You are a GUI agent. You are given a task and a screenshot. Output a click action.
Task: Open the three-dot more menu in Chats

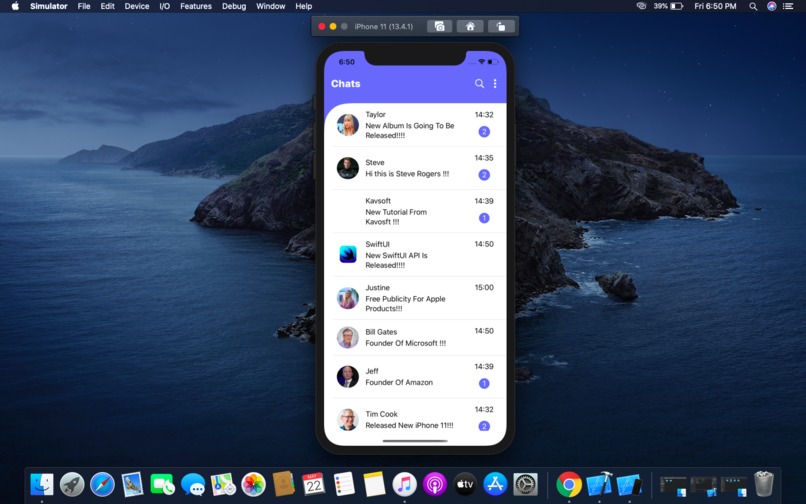(495, 83)
